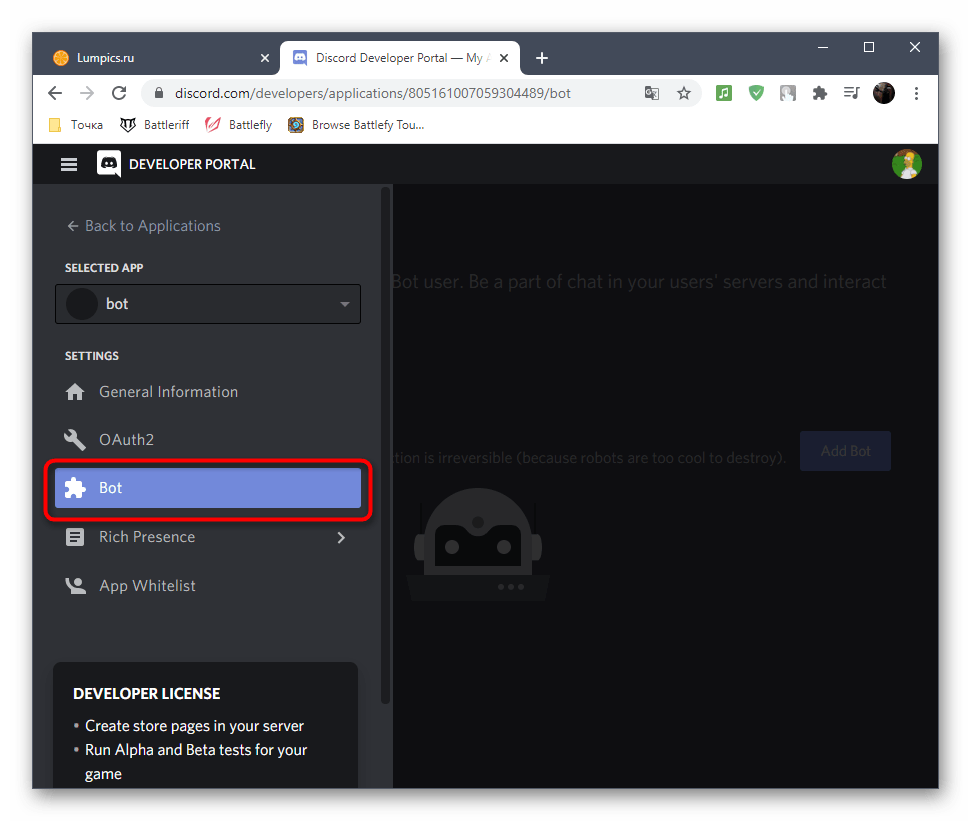Click the App Whitelist person icon

click(75, 586)
